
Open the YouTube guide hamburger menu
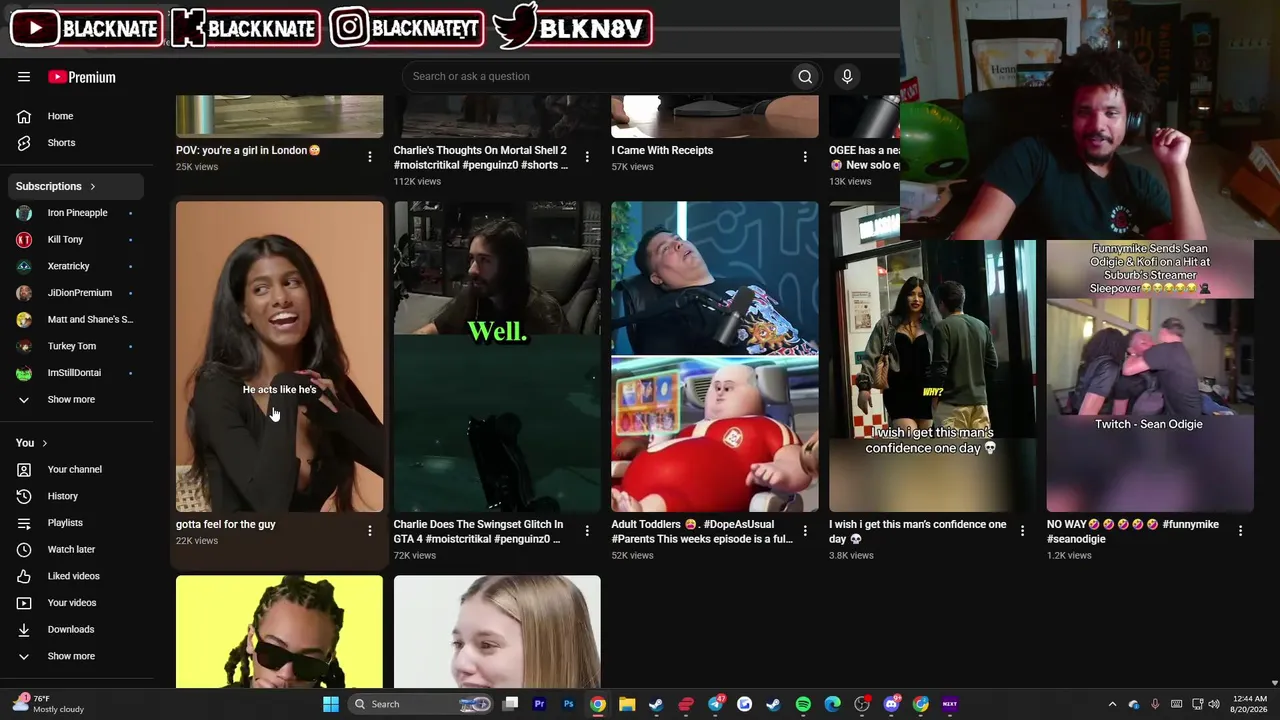coord(24,77)
